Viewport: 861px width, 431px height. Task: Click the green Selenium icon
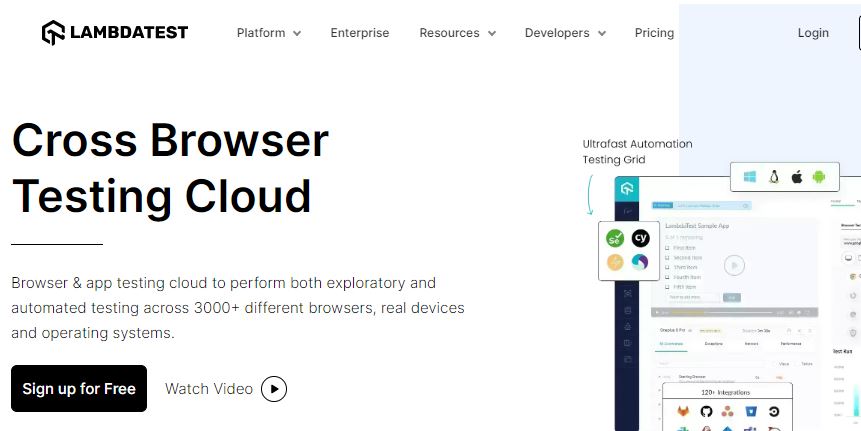click(615, 238)
